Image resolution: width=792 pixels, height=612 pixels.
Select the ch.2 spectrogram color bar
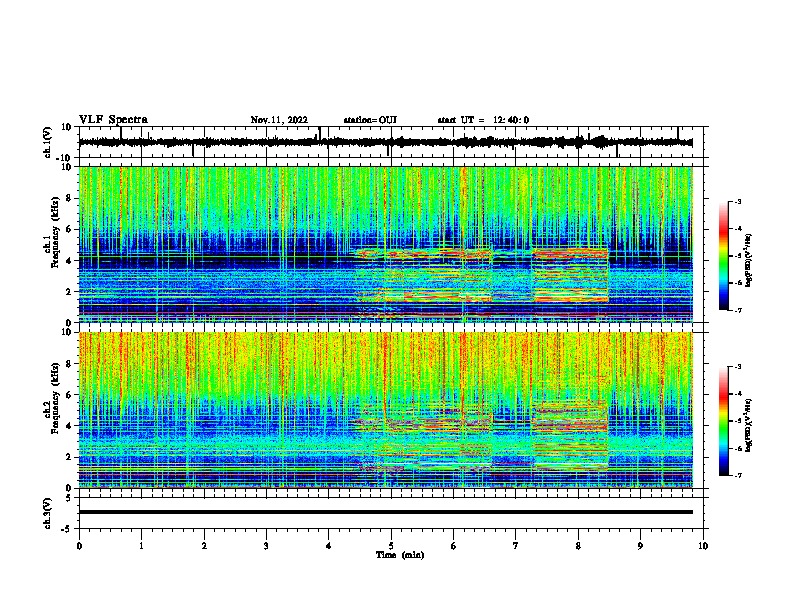723,421
